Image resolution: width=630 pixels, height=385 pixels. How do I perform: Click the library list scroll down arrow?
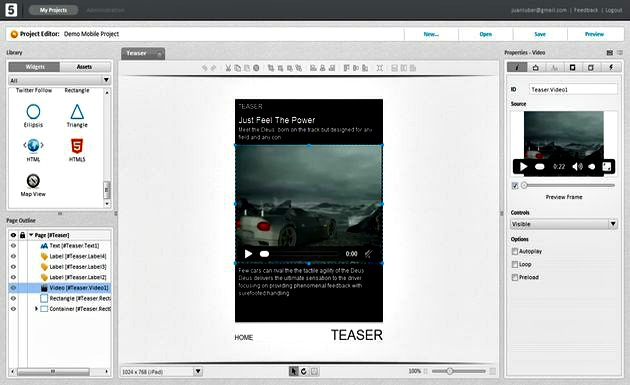coord(107,204)
